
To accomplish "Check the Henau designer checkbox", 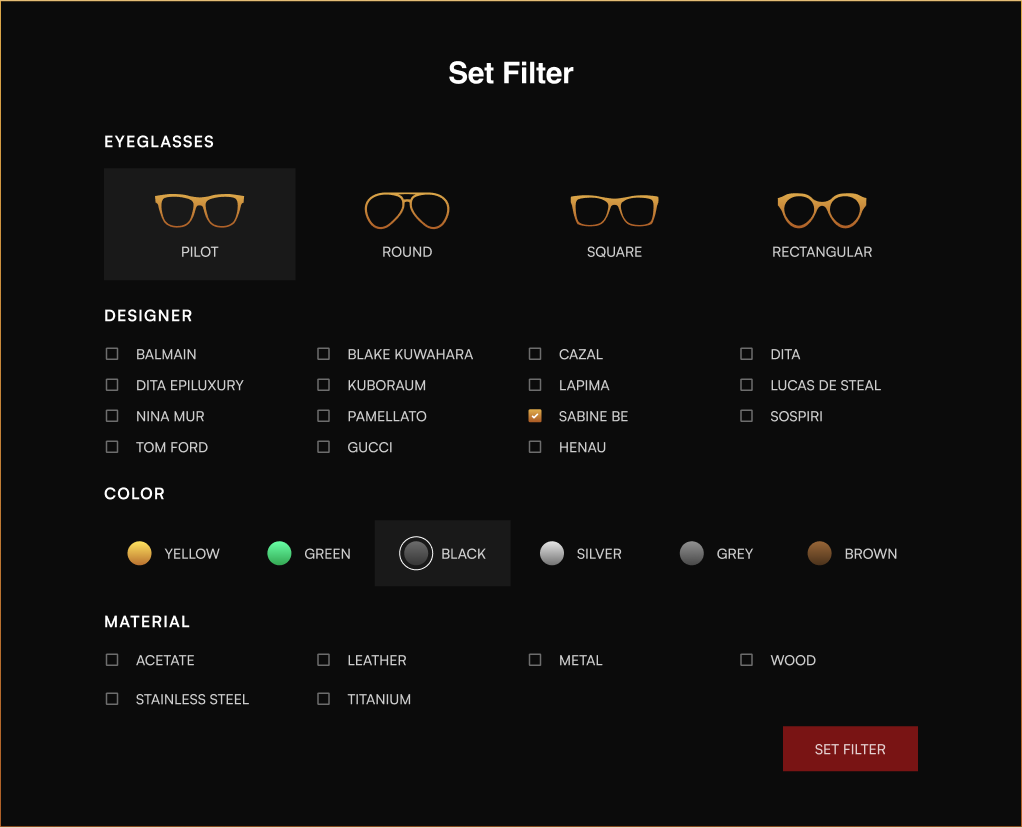I will pyautogui.click(x=535, y=447).
